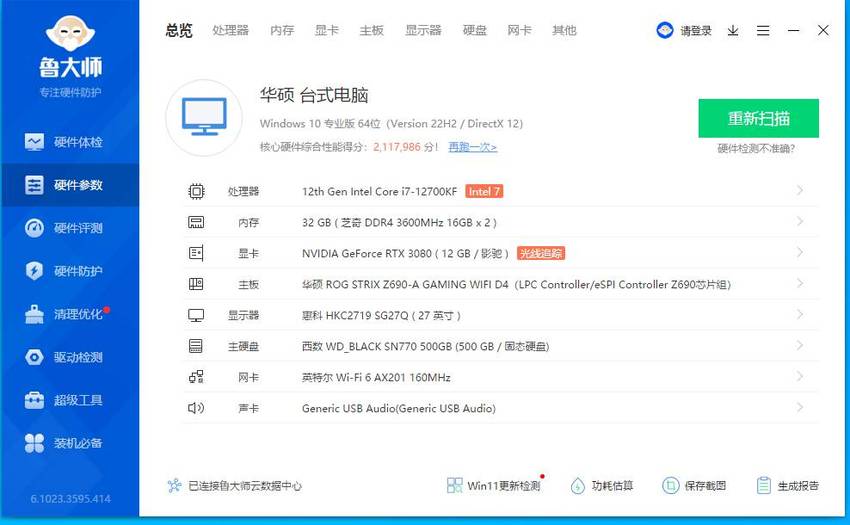850x525 pixels.
Task: Open 驱动检测 sidebar icon
Action: tap(34, 357)
